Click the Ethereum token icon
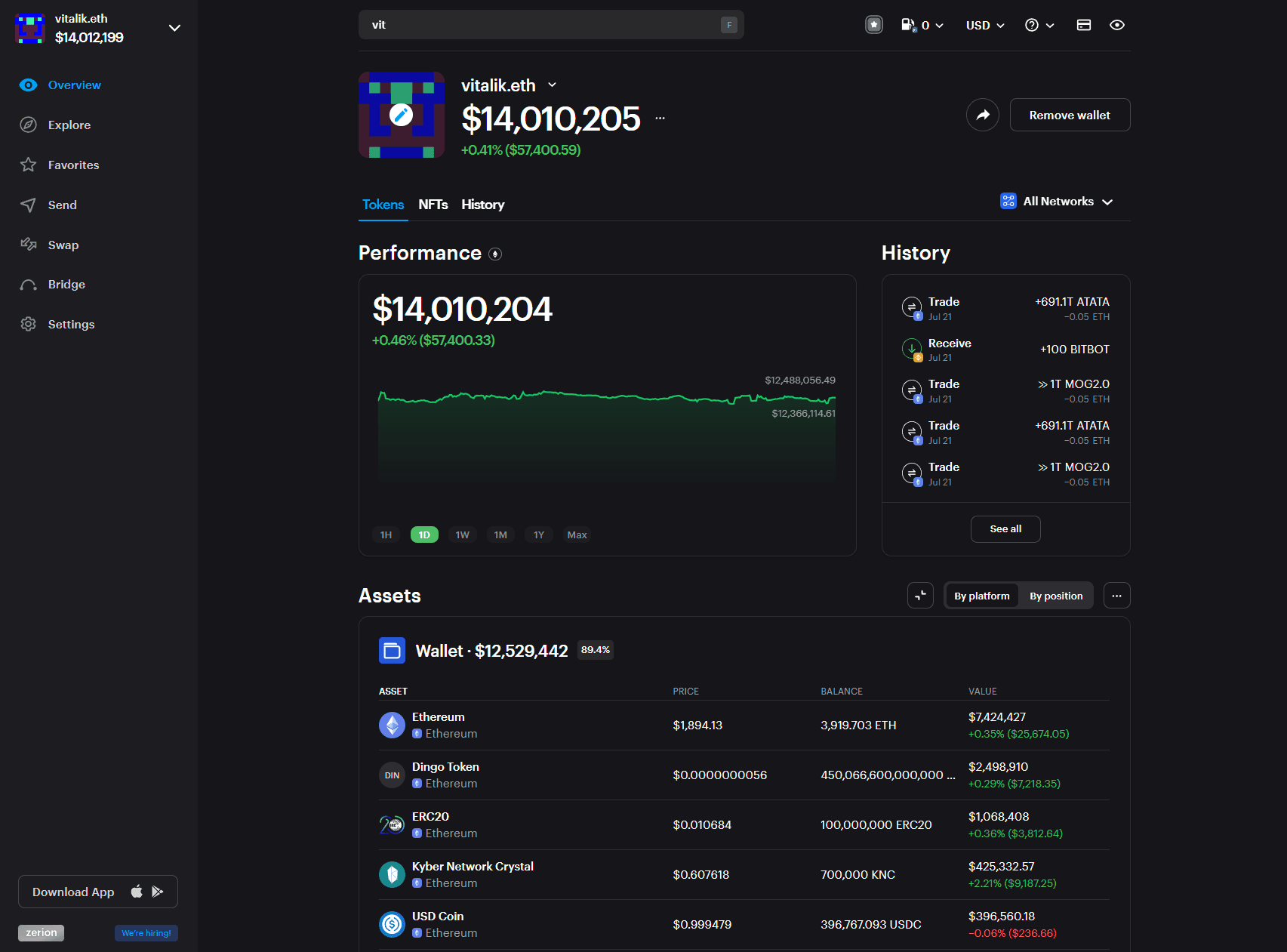Image resolution: width=1287 pixels, height=952 pixels. coord(392,726)
